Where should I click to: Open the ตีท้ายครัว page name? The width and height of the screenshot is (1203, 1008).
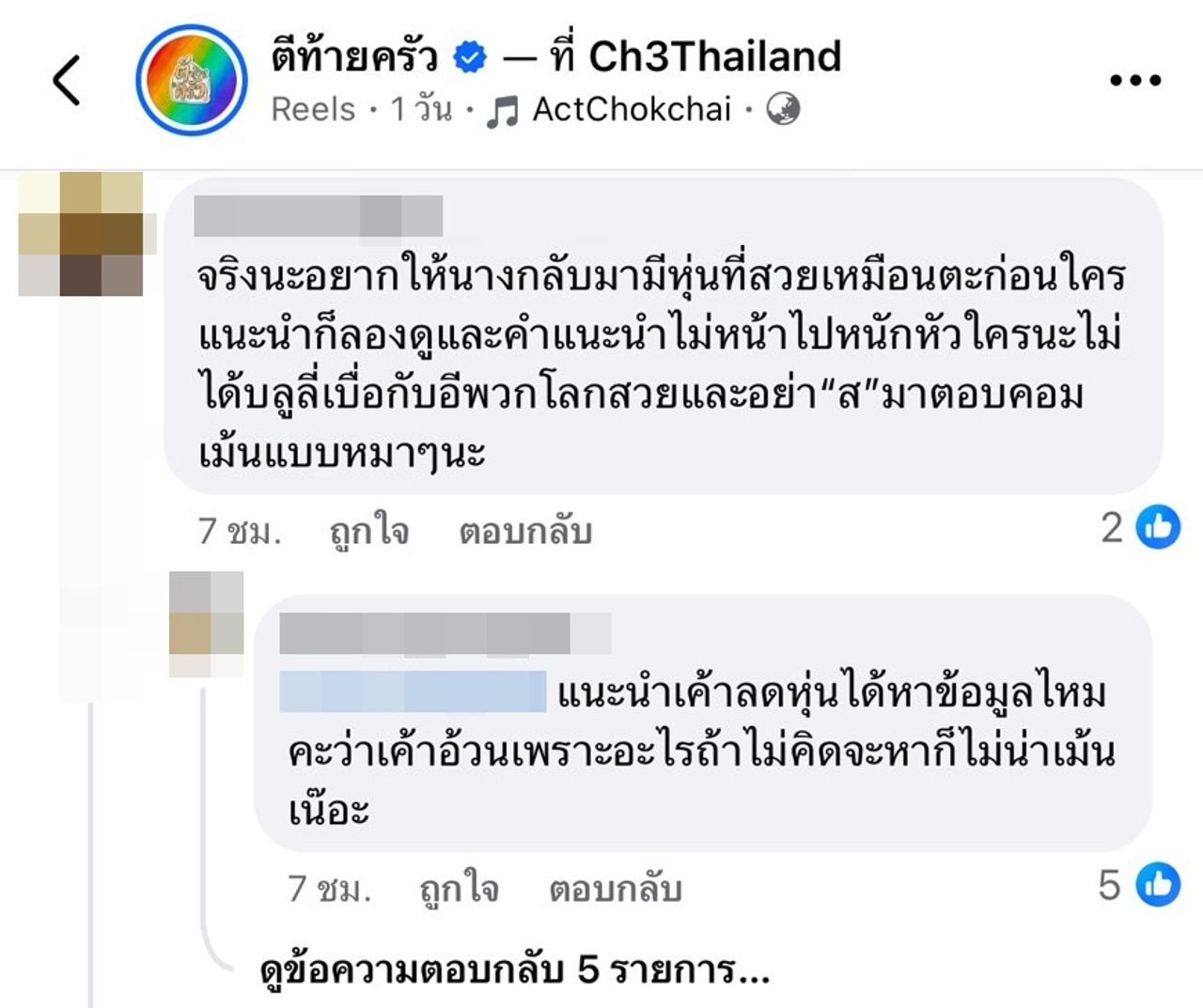[354, 57]
